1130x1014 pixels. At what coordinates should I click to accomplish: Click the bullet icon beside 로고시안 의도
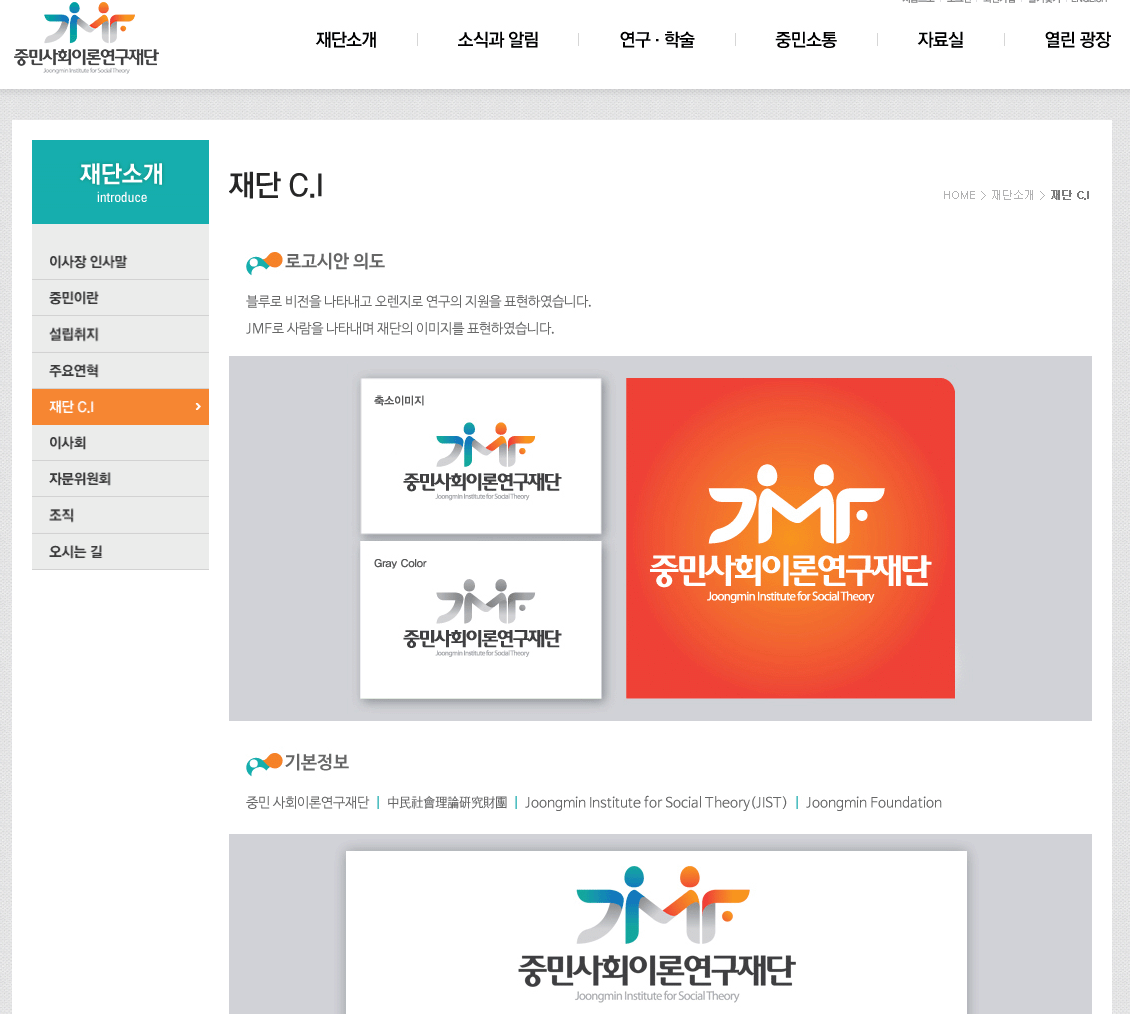click(x=264, y=263)
